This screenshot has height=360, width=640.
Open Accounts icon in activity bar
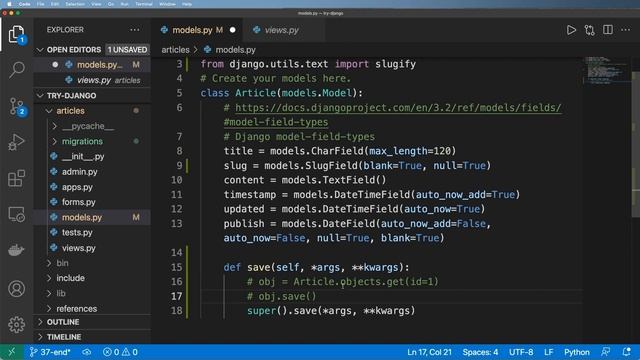click(16, 289)
